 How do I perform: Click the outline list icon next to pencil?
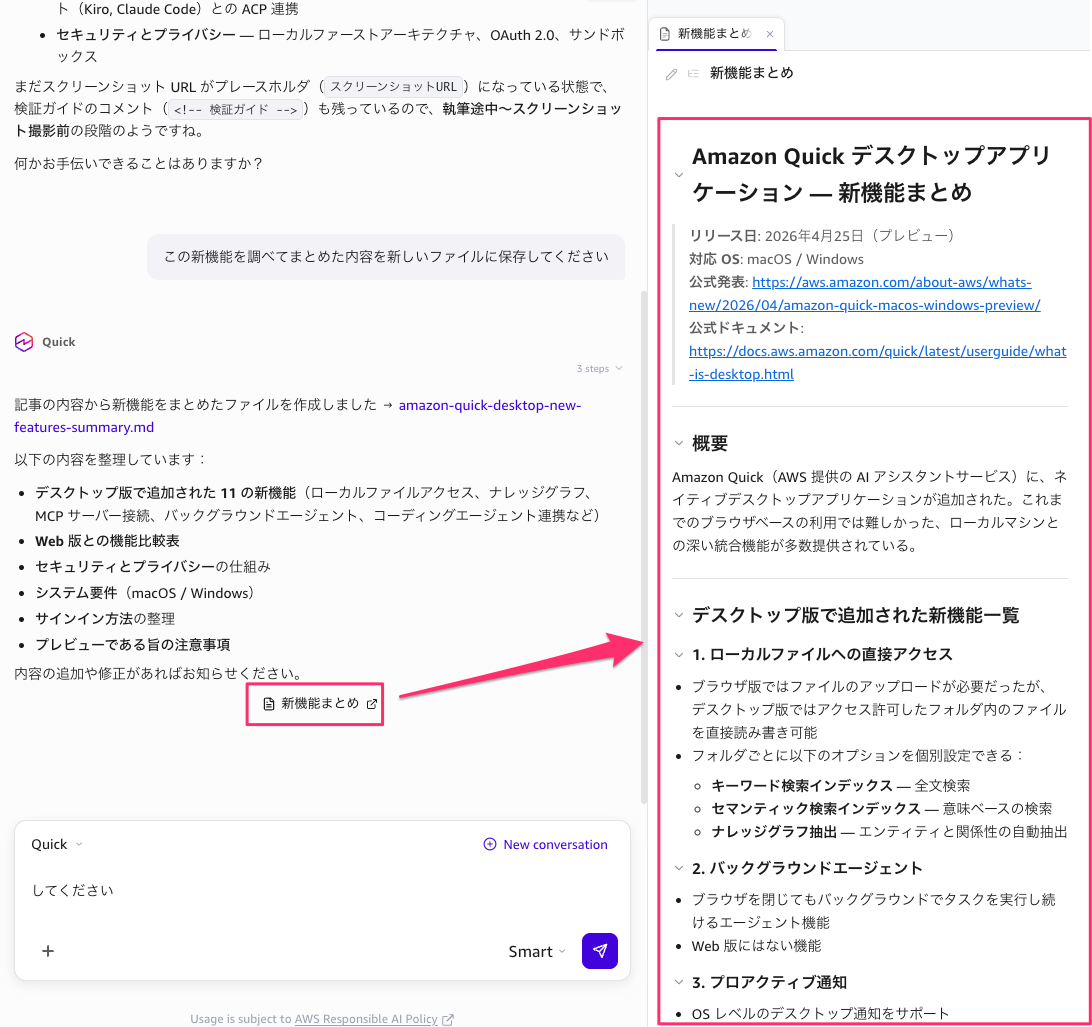[x=693, y=73]
